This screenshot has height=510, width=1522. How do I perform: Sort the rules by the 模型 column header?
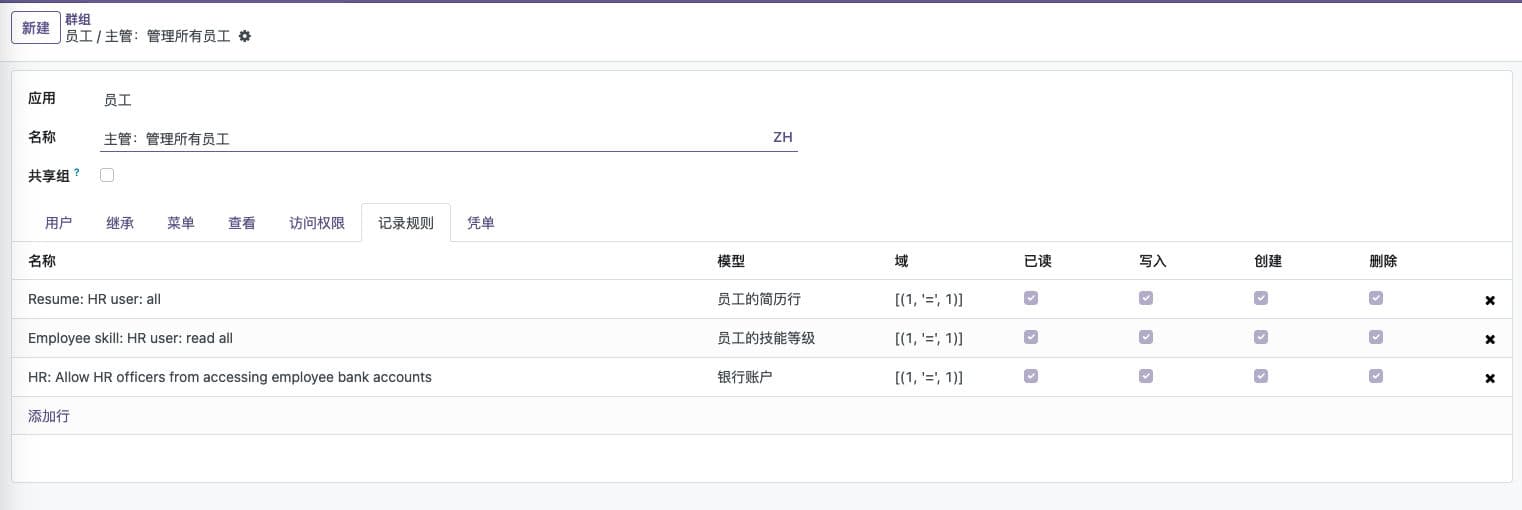[x=731, y=261]
